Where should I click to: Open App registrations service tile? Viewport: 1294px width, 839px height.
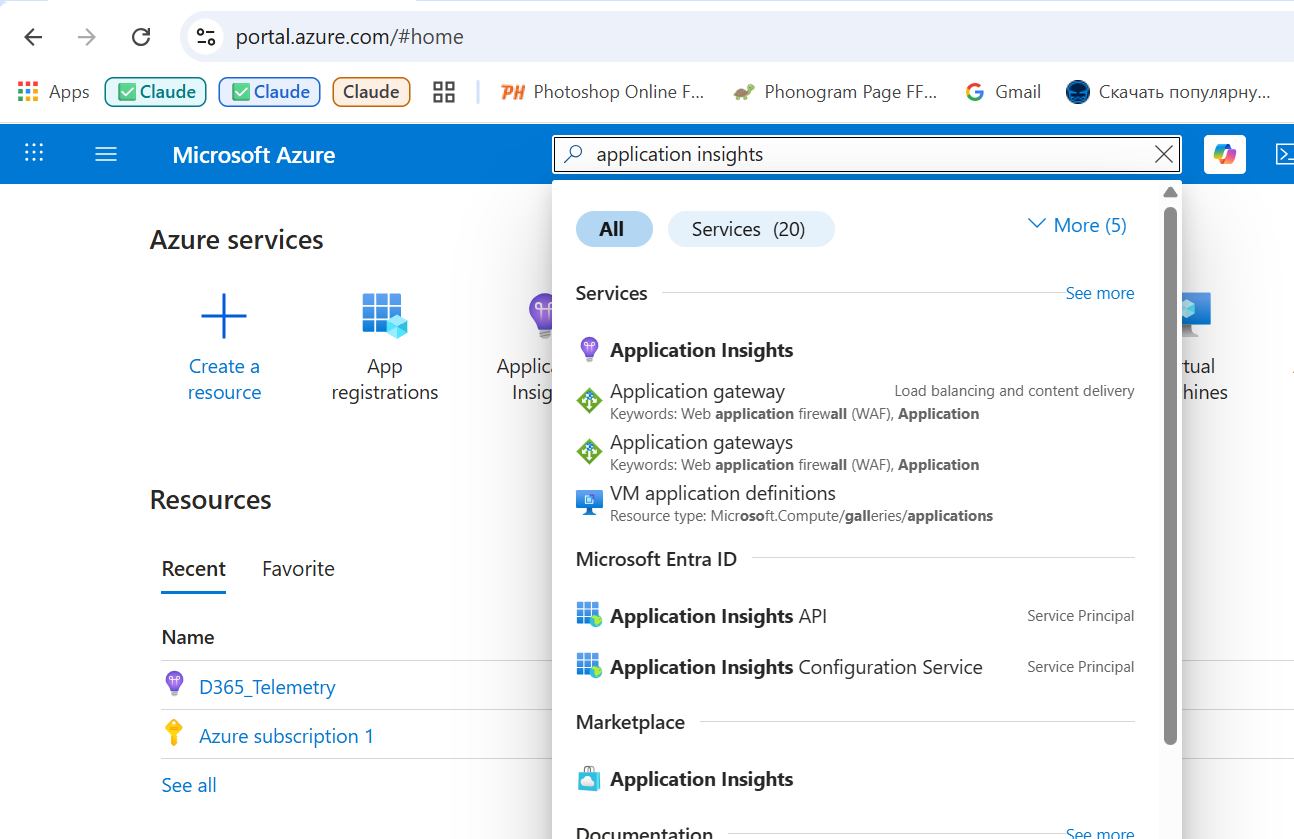(385, 347)
